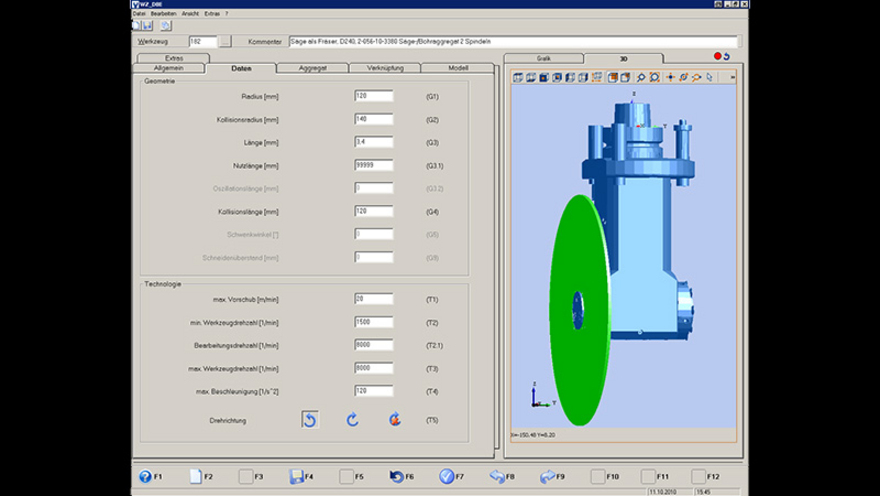Click the F7 confirm checkmark button
The image size is (880, 496).
point(452,476)
